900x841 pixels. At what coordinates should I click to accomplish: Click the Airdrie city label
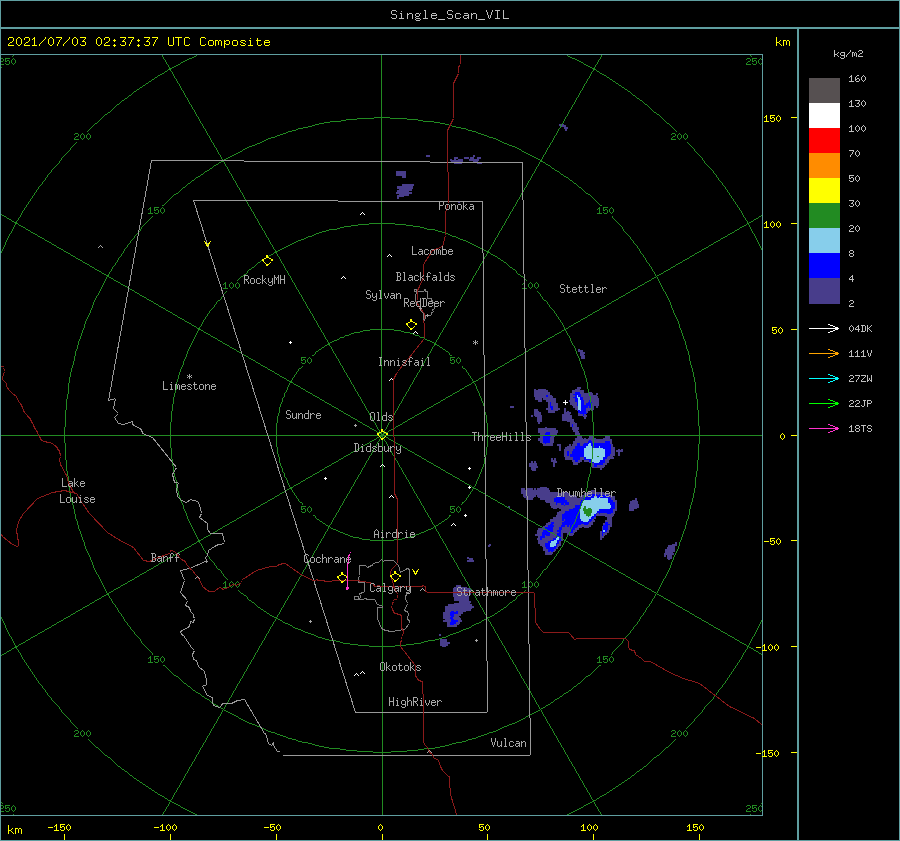tap(394, 534)
